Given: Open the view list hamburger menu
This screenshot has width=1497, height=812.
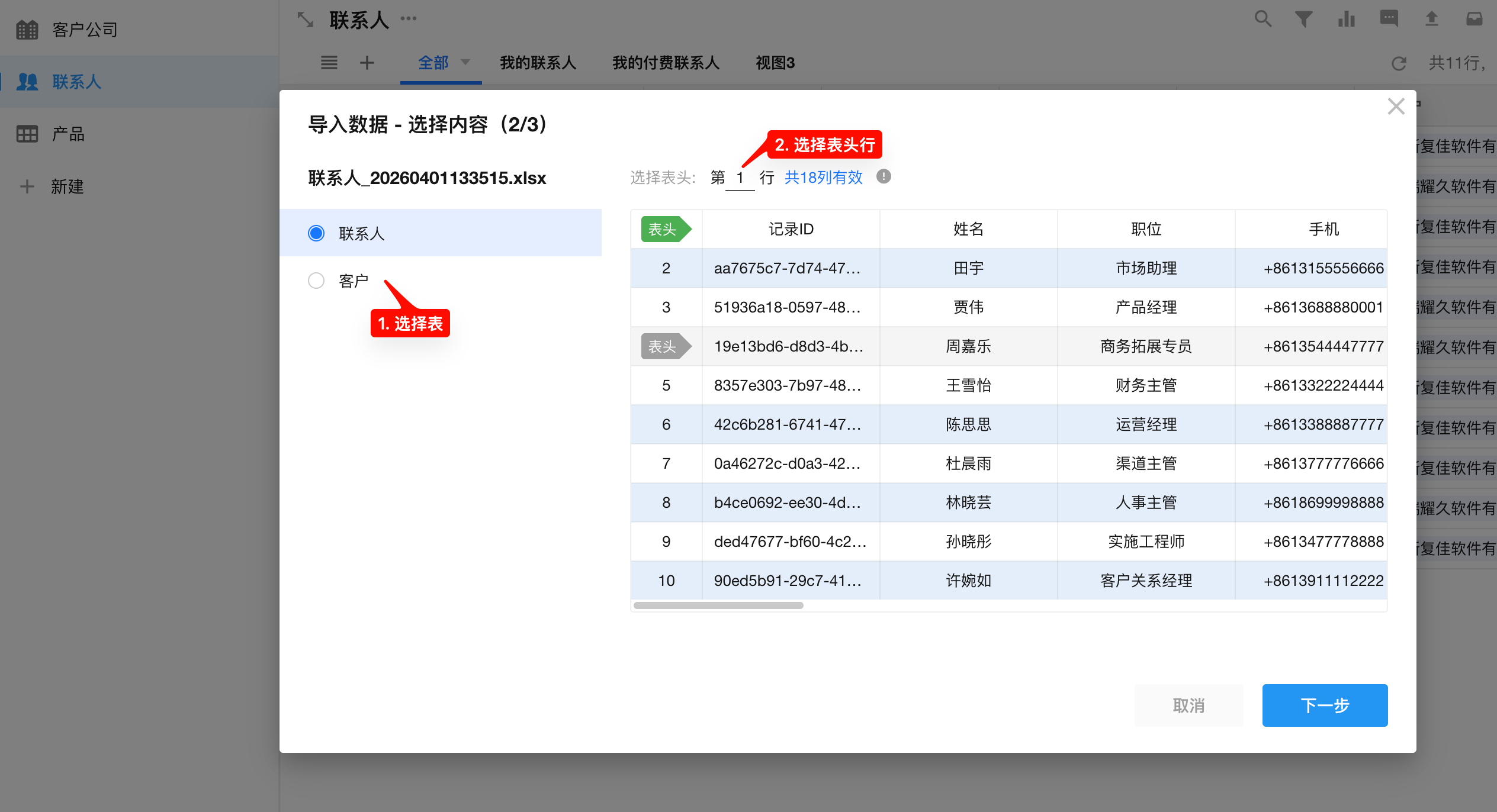Looking at the screenshot, I should (x=329, y=62).
